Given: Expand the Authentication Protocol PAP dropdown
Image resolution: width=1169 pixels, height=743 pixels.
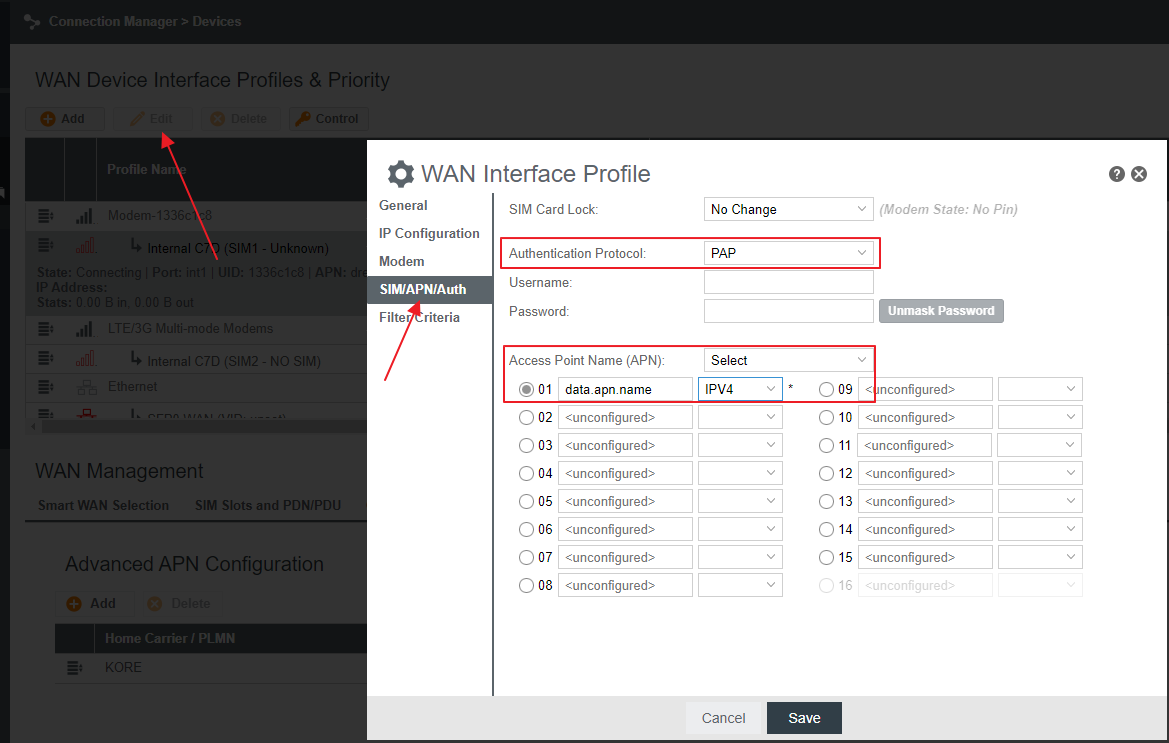Looking at the screenshot, I should (788, 254).
